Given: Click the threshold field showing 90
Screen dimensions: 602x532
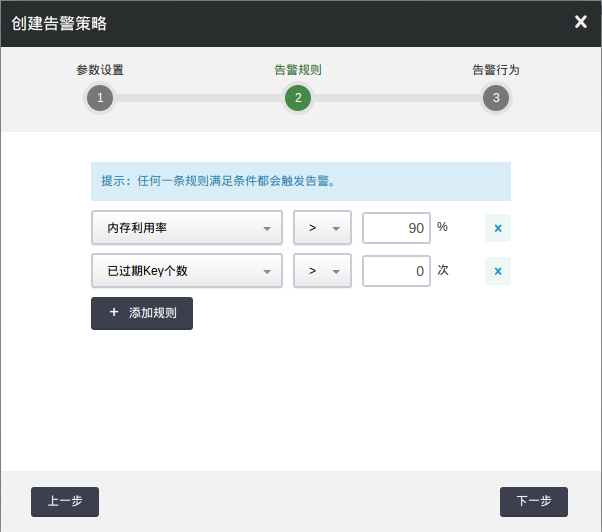Looking at the screenshot, I should (396, 228).
